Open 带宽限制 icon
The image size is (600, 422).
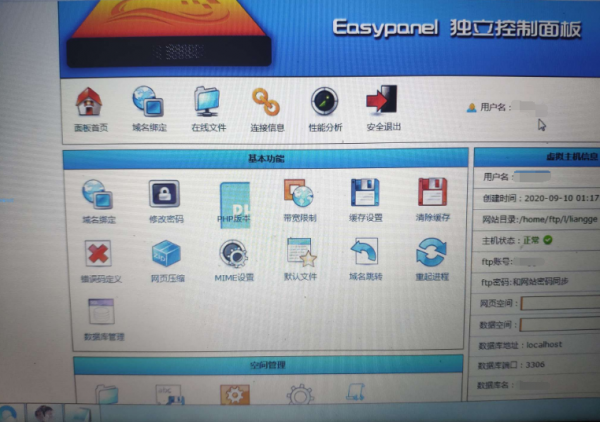(298, 193)
